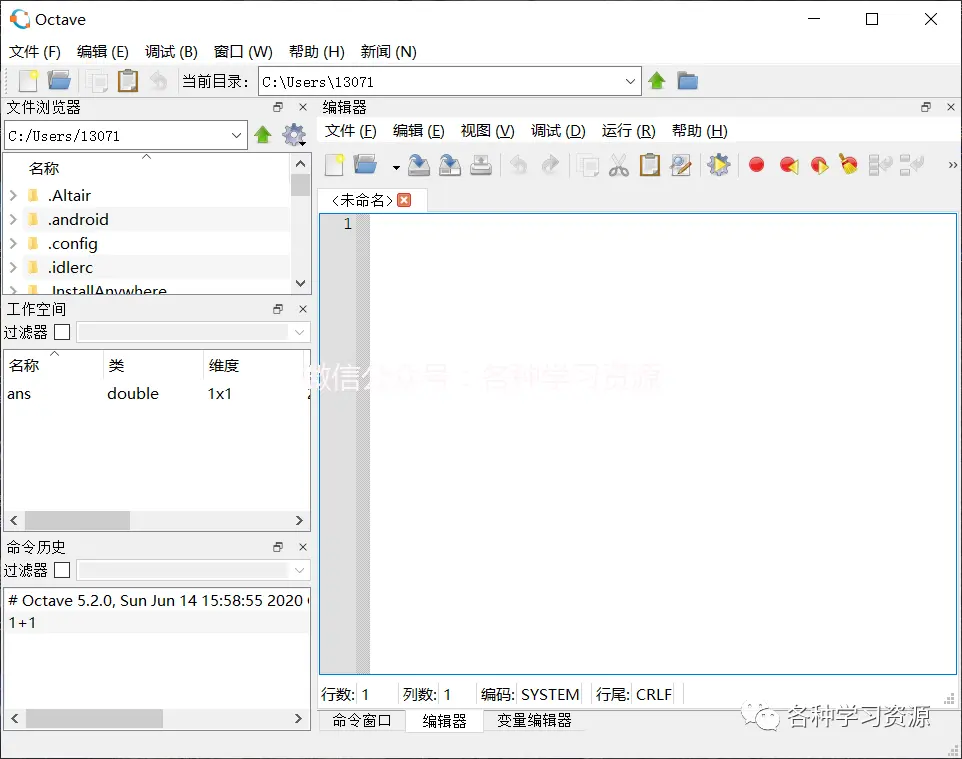Browse directories with the blue folder icon
Viewport: 962px width, 759px height.
[687, 80]
